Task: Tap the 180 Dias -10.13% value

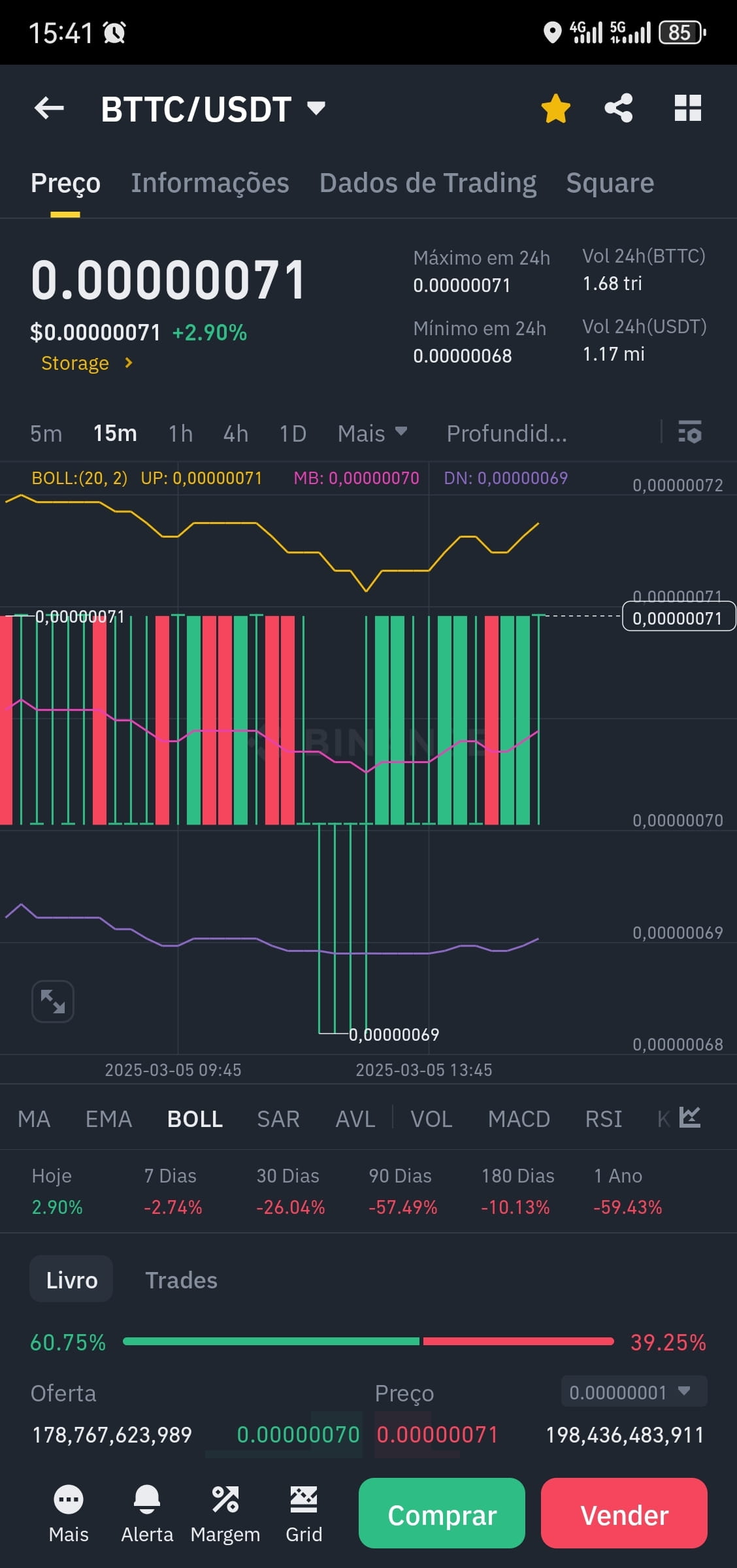Action: pyautogui.click(x=515, y=1206)
